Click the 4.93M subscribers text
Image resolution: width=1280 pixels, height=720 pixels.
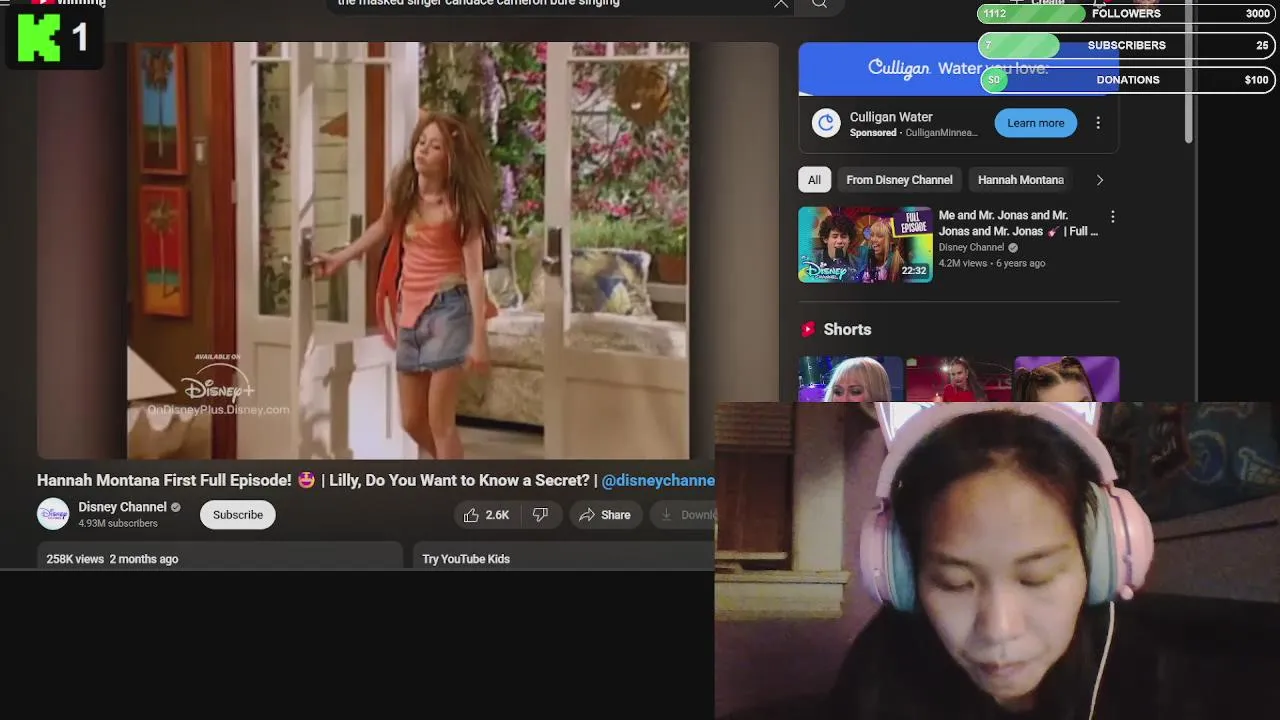[x=118, y=524]
